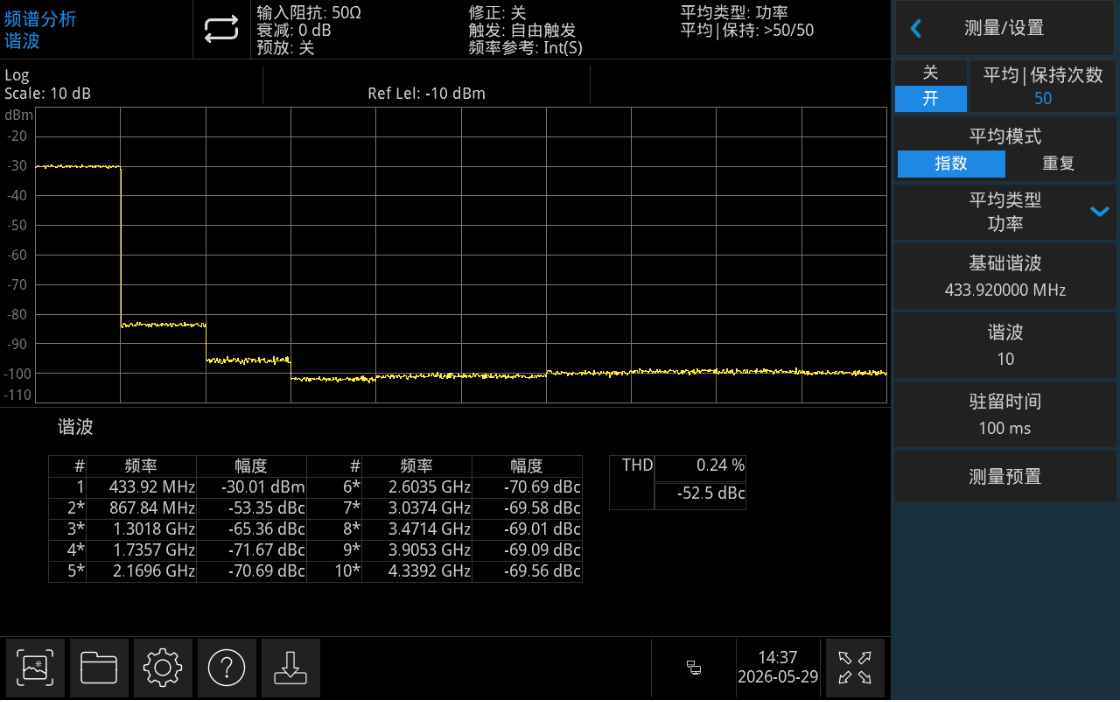Select the Scale: 10 dB label
Image resolution: width=1120 pixels, height=702 pixels.
tap(47, 94)
